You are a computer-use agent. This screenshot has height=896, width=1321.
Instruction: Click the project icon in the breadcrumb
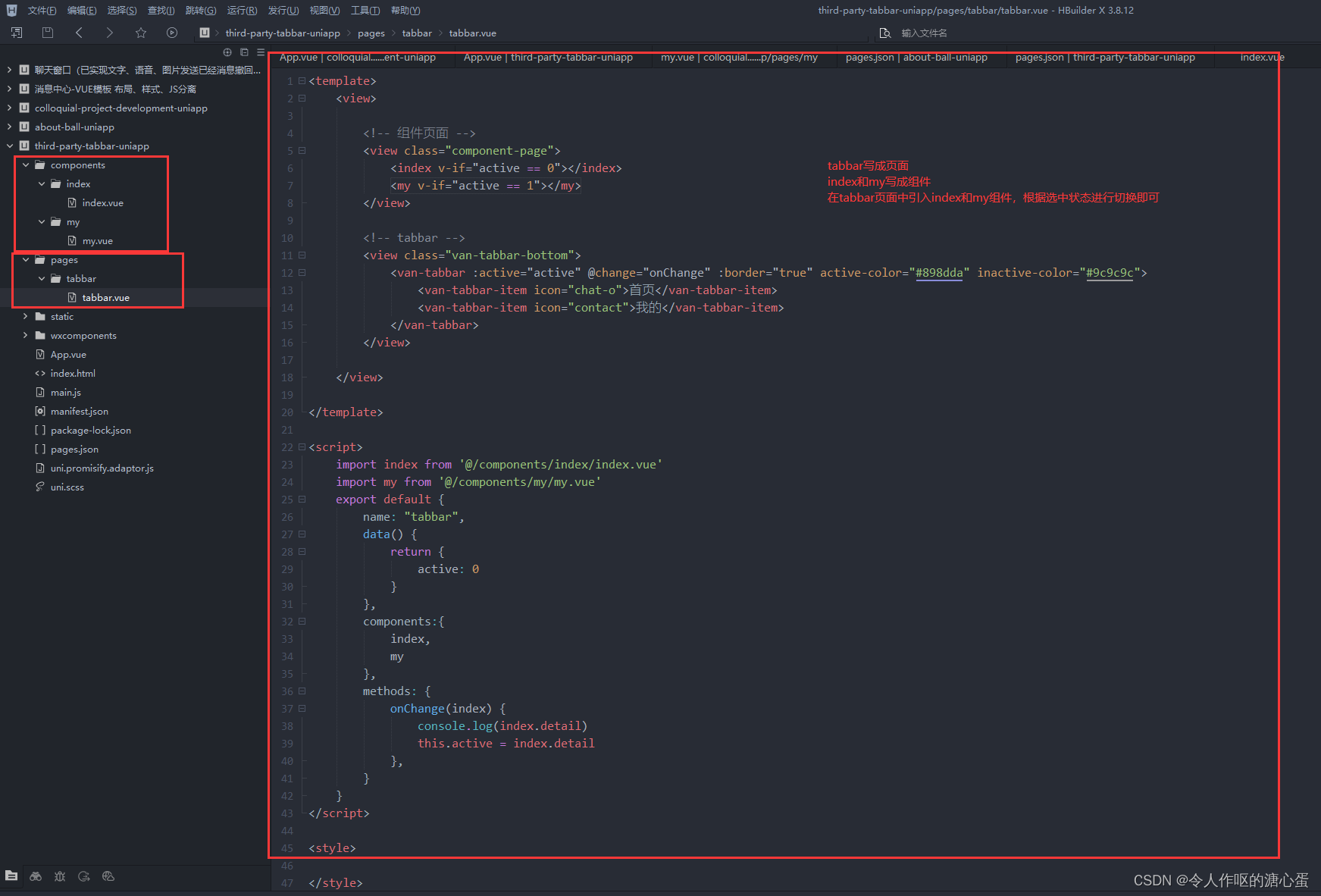[205, 33]
